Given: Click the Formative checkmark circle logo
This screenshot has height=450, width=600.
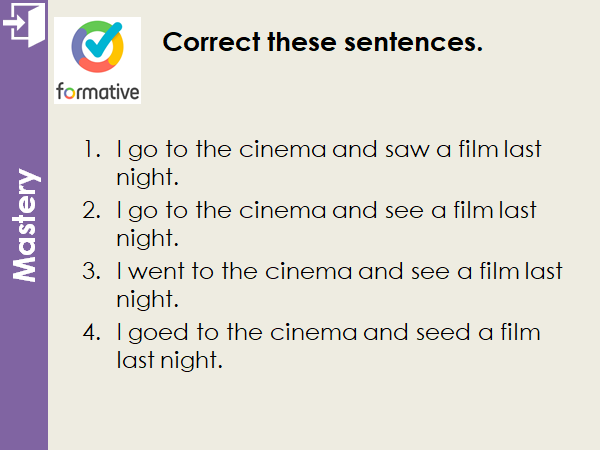Looking at the screenshot, I should click(96, 47).
